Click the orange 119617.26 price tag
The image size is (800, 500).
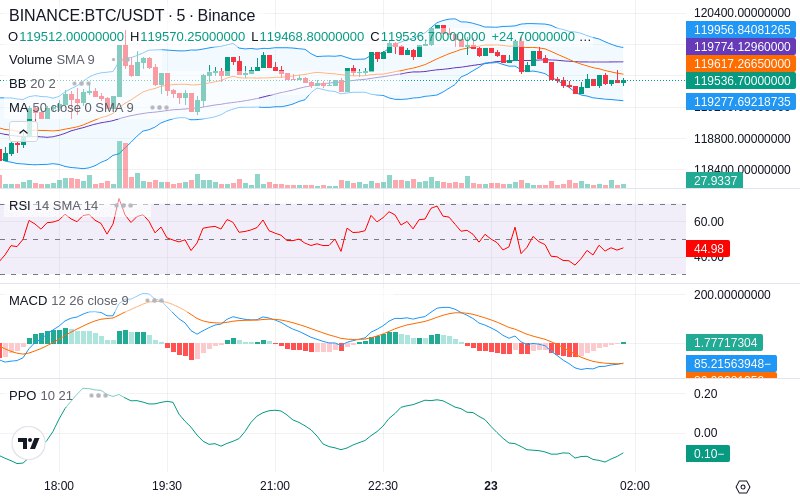point(741,64)
